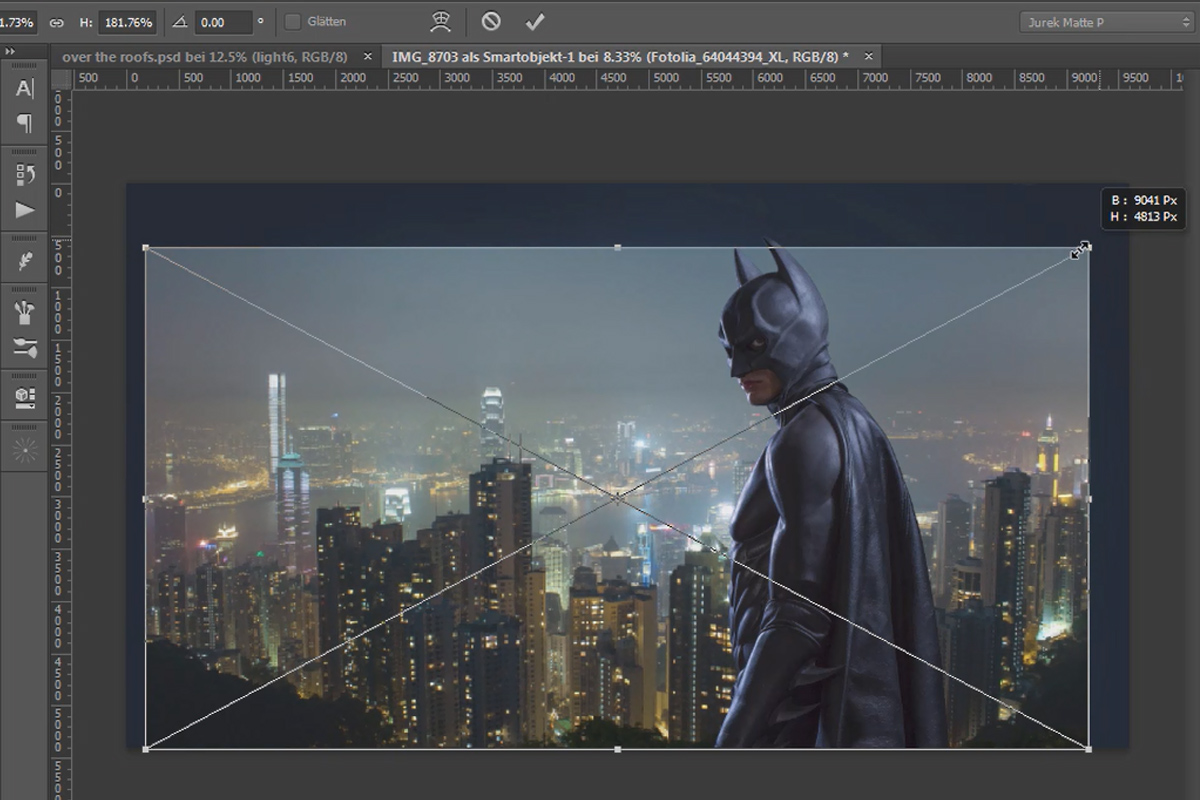
Task: Open the History panel icon
Action: [x=25, y=175]
